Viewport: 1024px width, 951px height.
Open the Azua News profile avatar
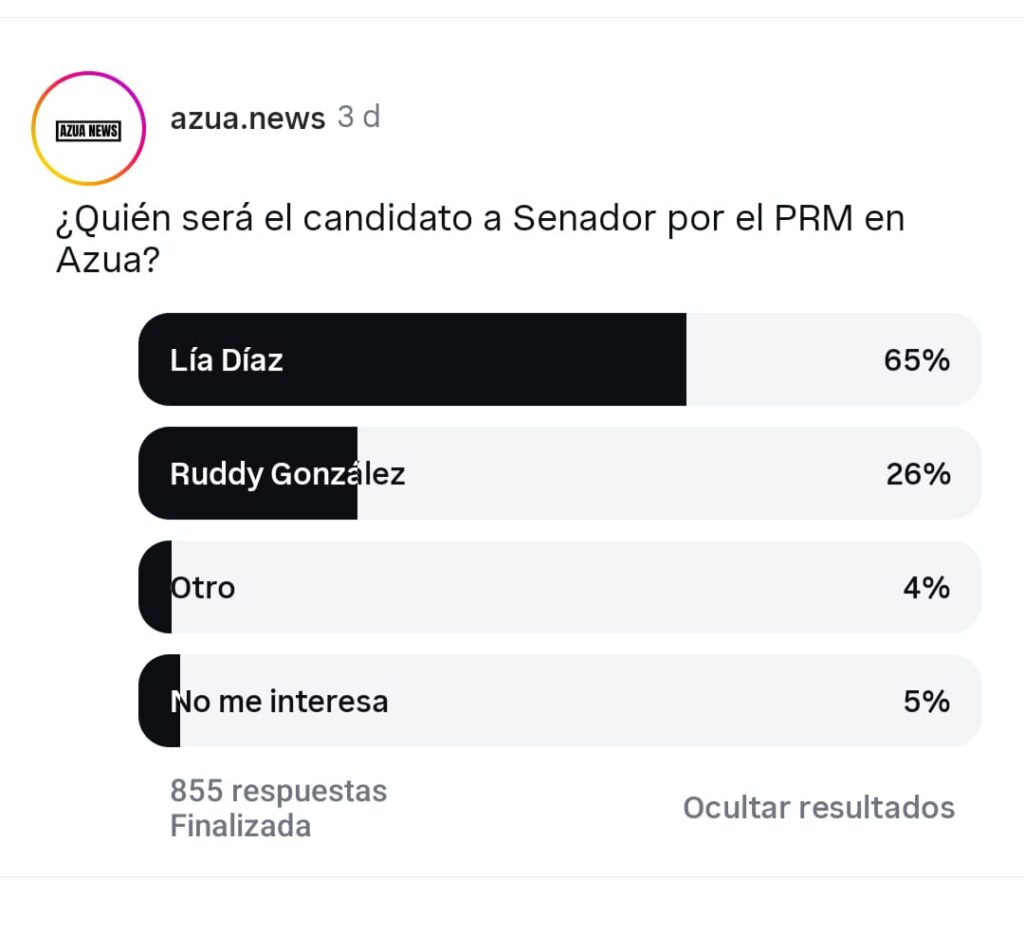tap(88, 130)
